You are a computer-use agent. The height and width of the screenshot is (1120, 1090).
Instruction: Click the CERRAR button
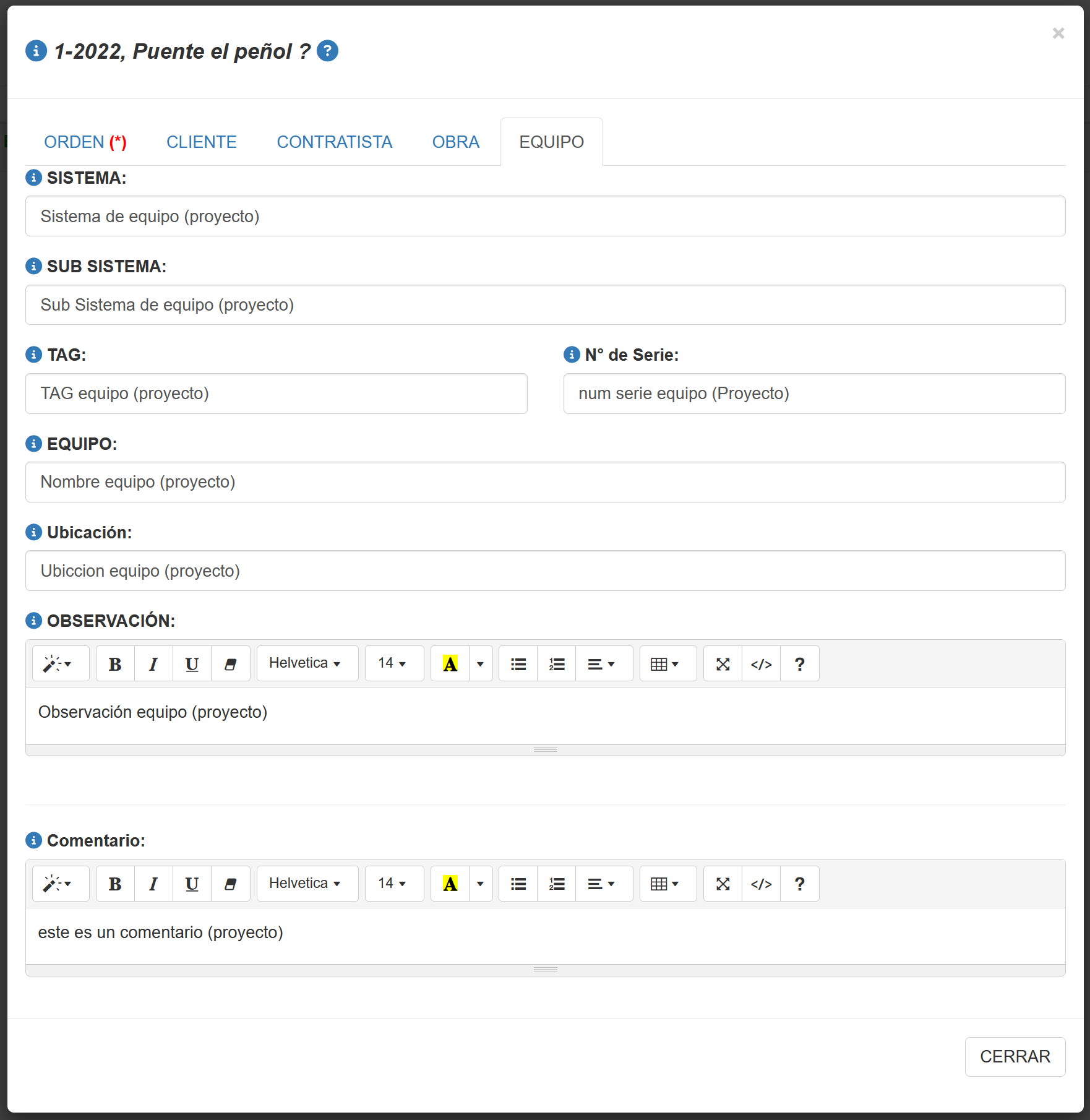coord(1015,1056)
